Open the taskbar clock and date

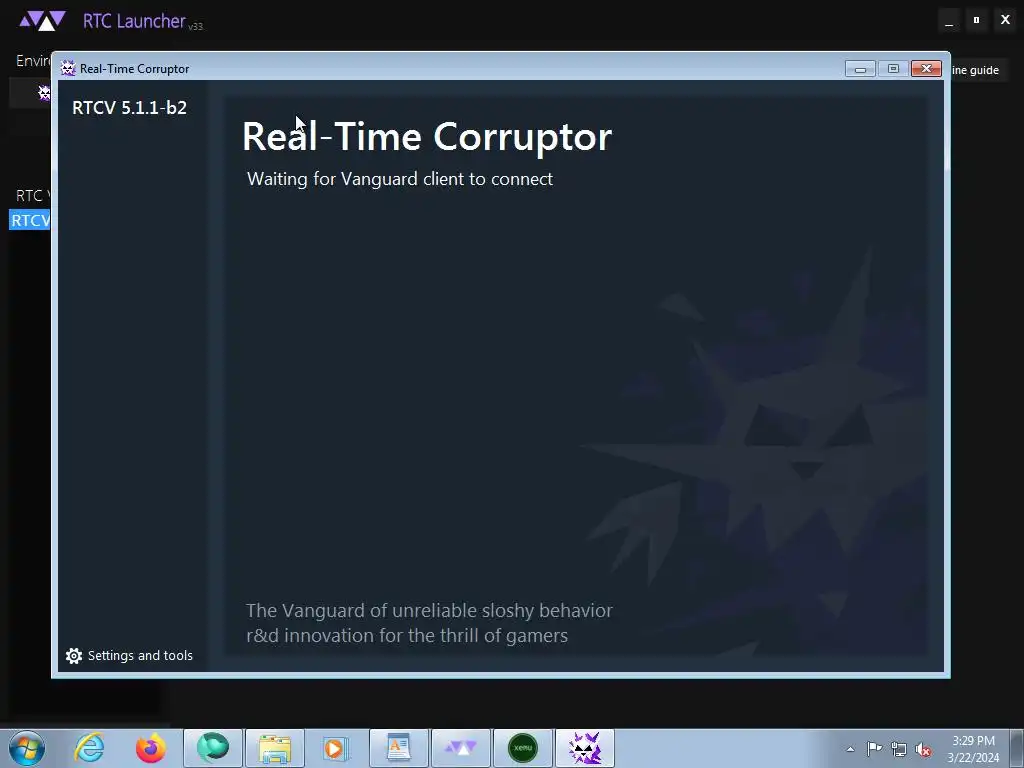point(973,749)
